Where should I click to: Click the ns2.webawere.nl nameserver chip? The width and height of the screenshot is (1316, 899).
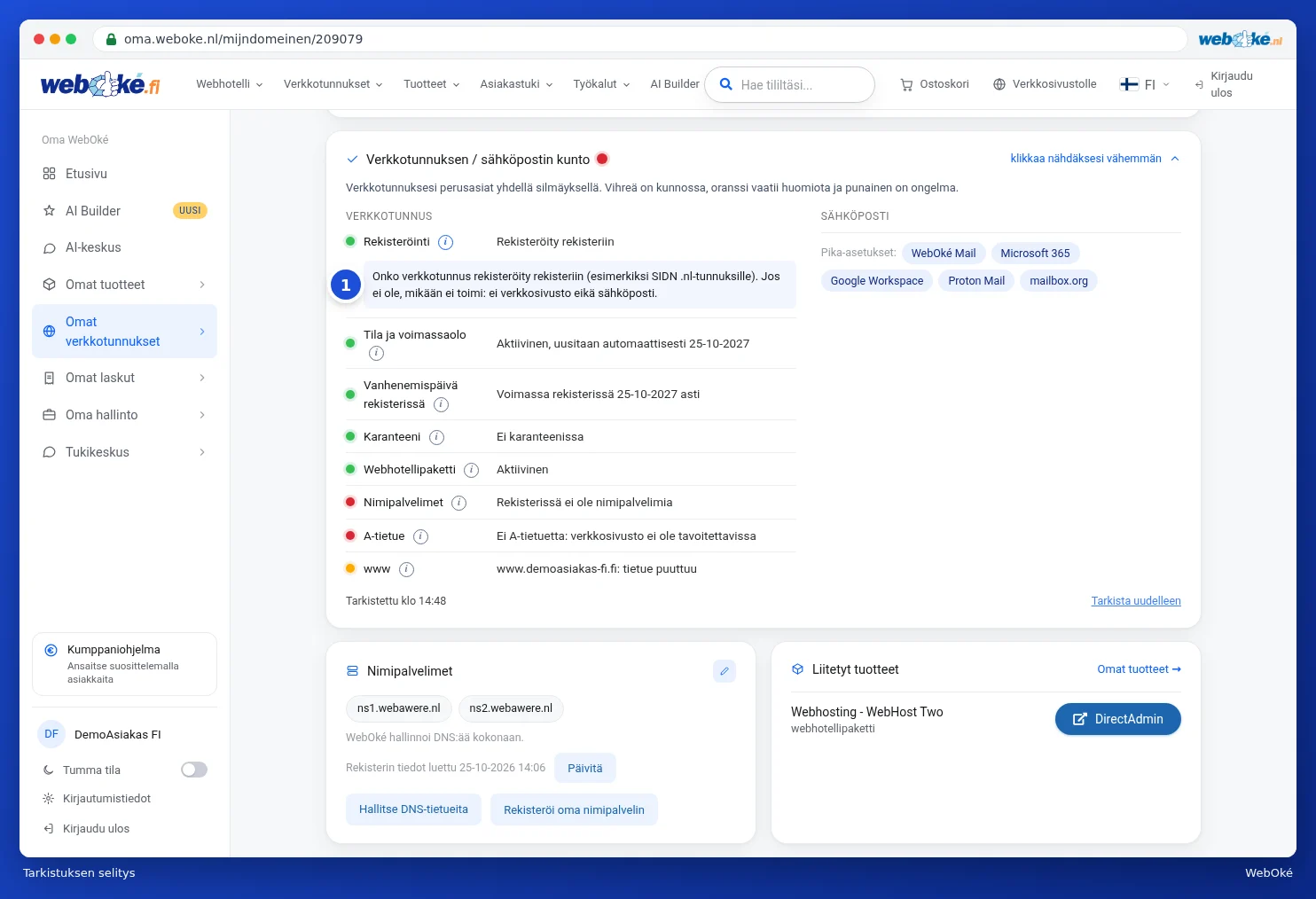511,708
